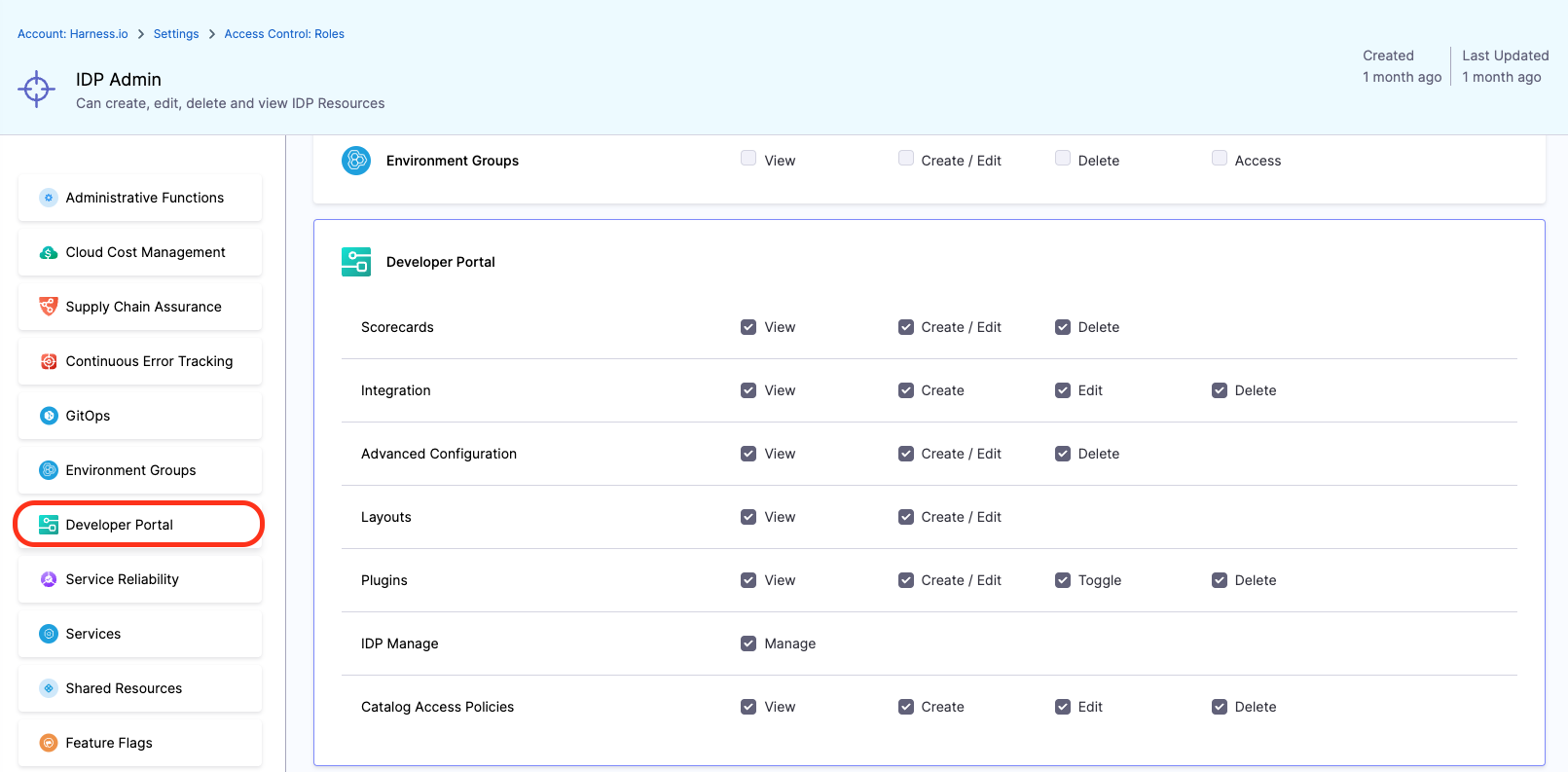Screen dimensions: 1568x772
Task: Click the Cloud Cost Management icon
Action: [49, 253]
